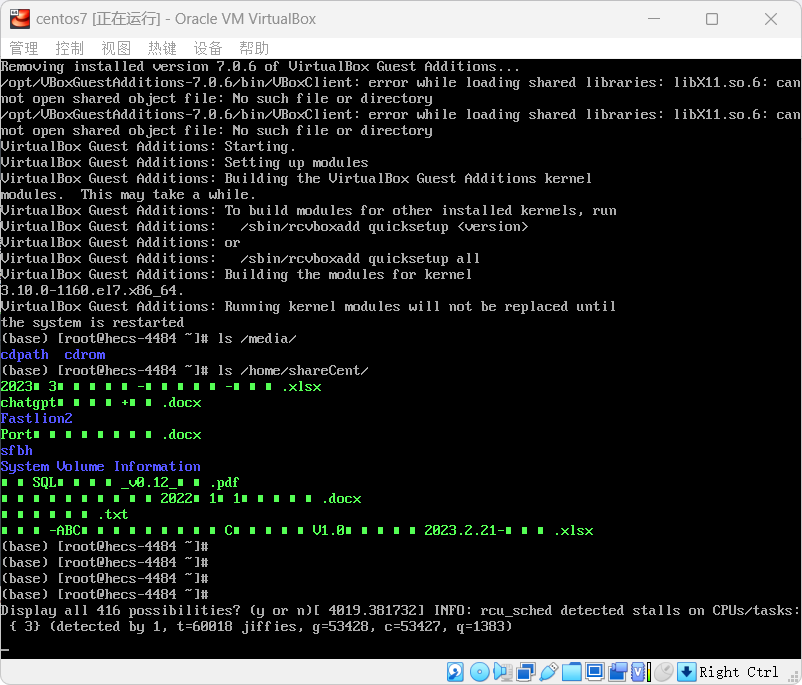Click the 'Guest Additions: Starting.' line
The image size is (802, 685).
pos(148,146)
